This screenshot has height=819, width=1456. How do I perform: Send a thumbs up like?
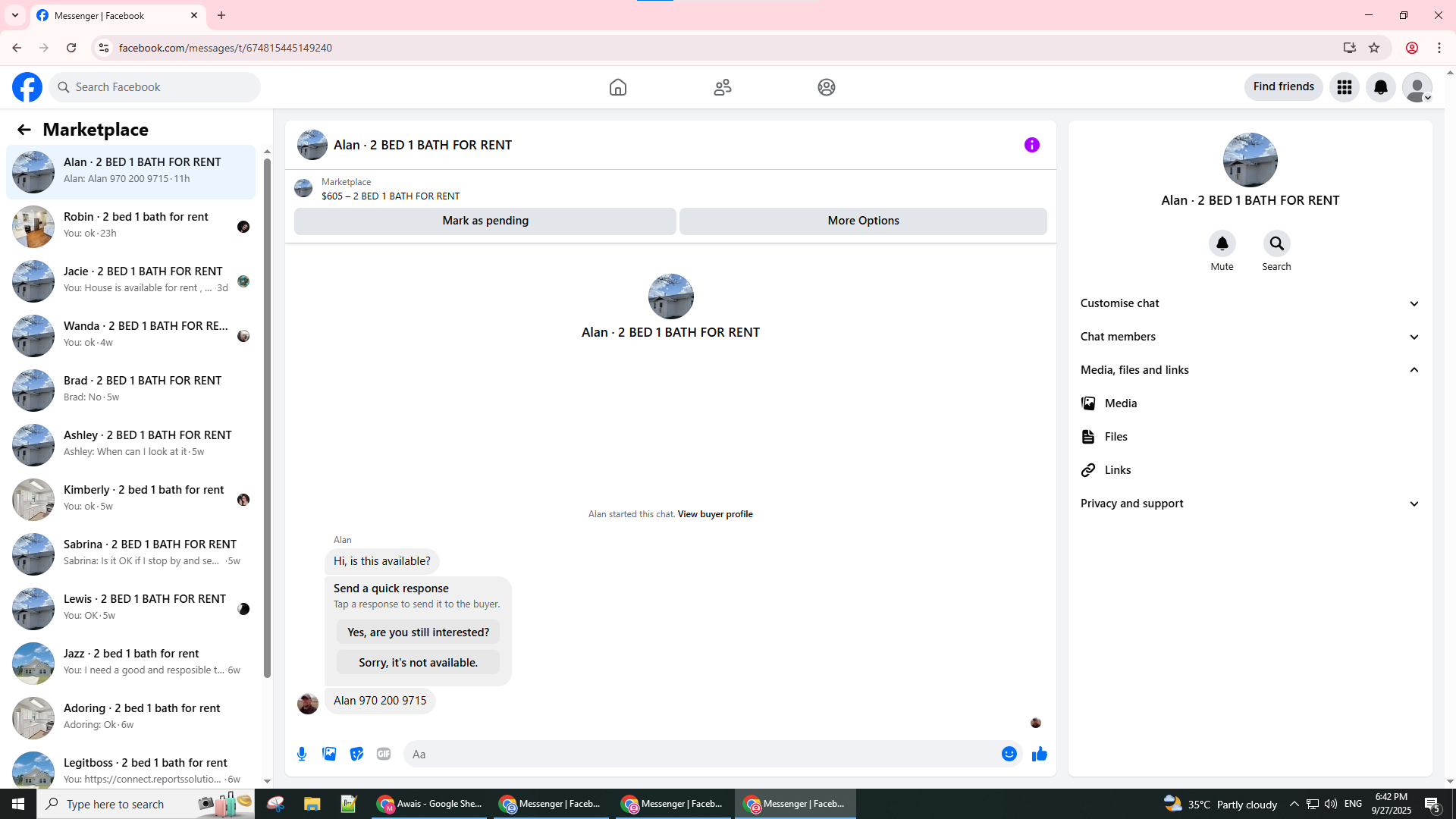[1039, 754]
